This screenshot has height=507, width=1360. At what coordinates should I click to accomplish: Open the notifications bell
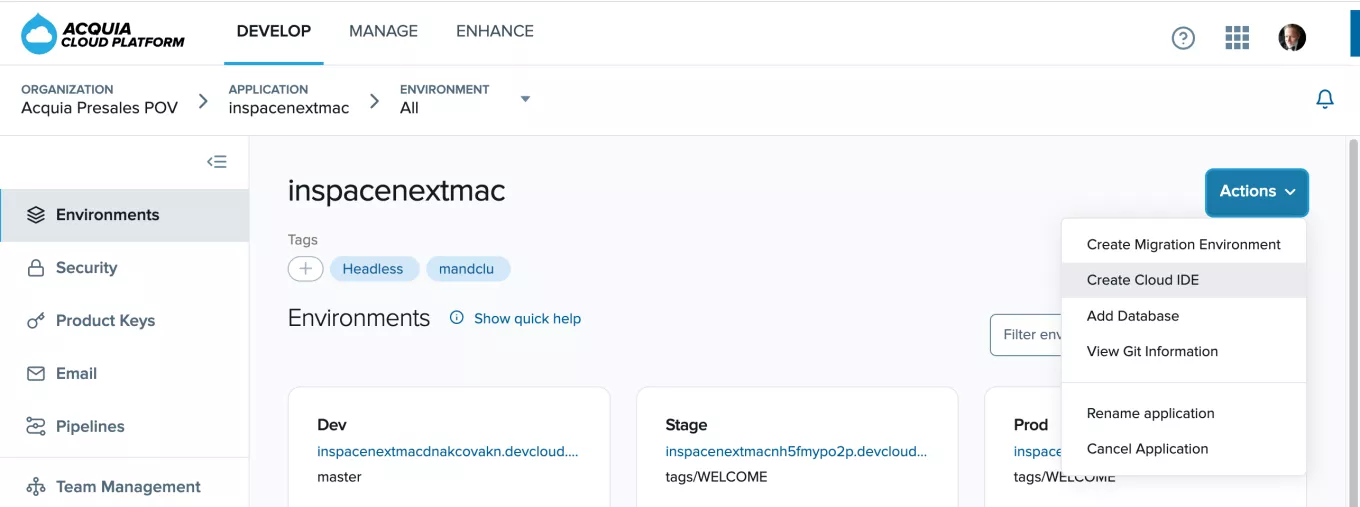1325,99
